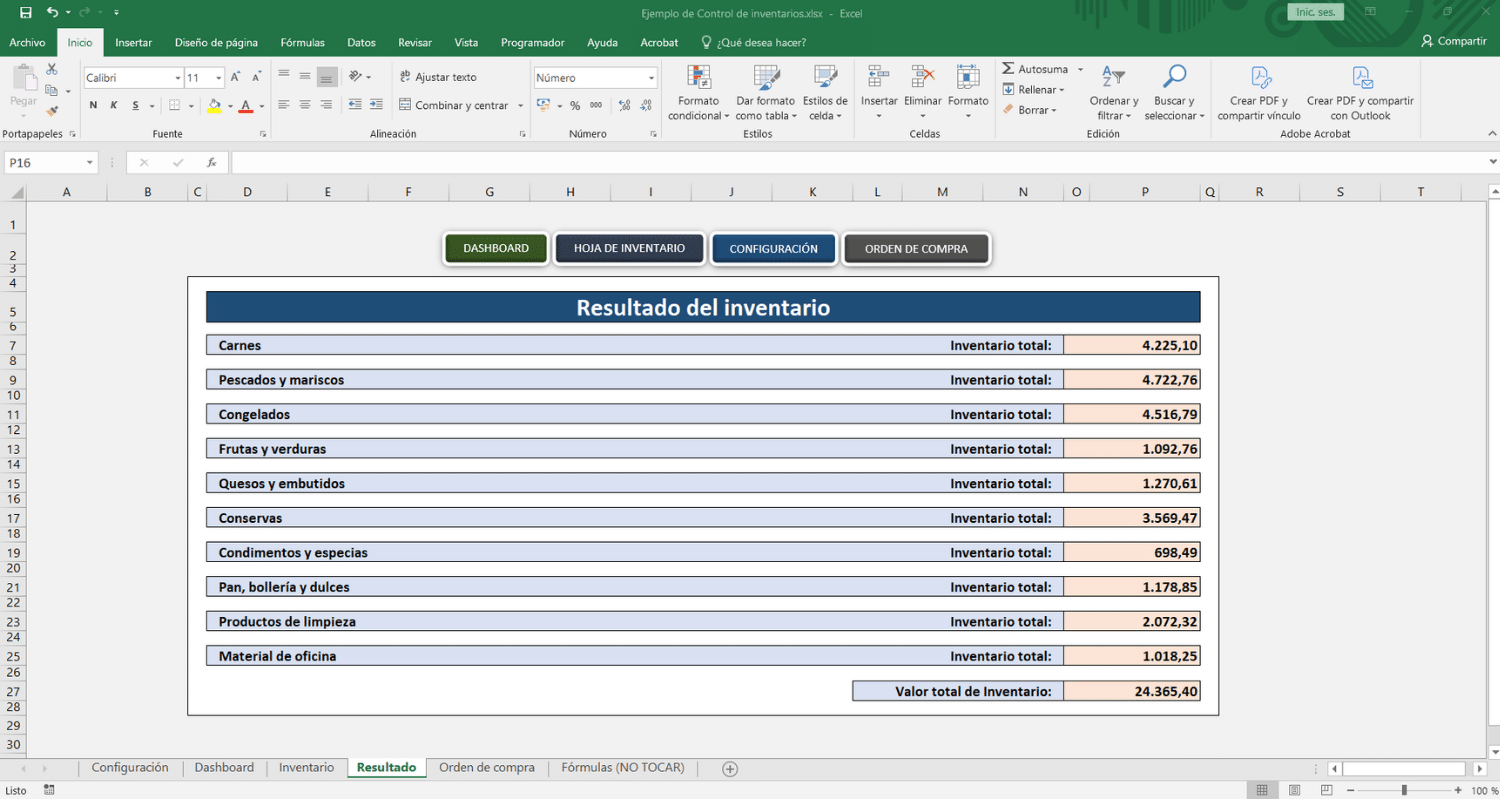Apply percent style format
The width and height of the screenshot is (1500, 799).
point(575,105)
